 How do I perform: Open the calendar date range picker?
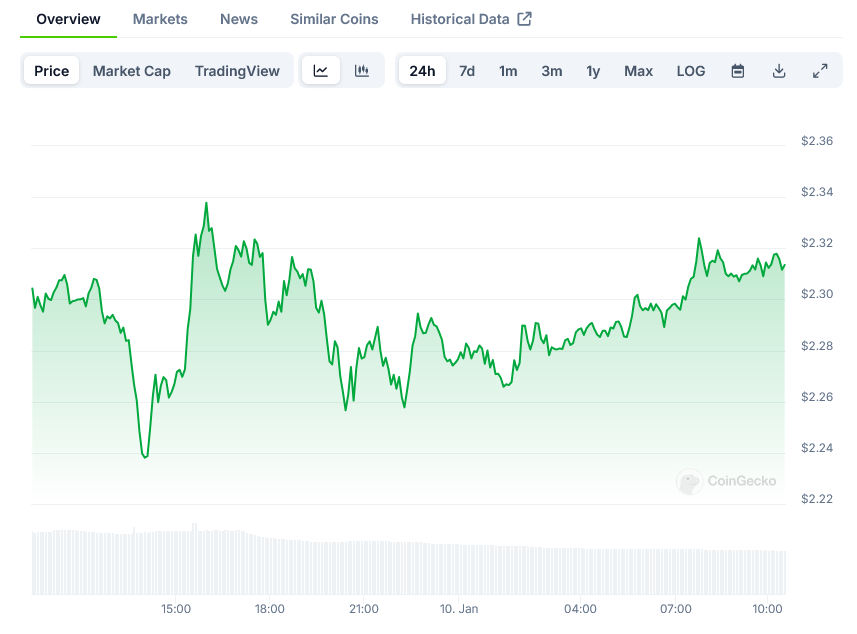tap(738, 71)
